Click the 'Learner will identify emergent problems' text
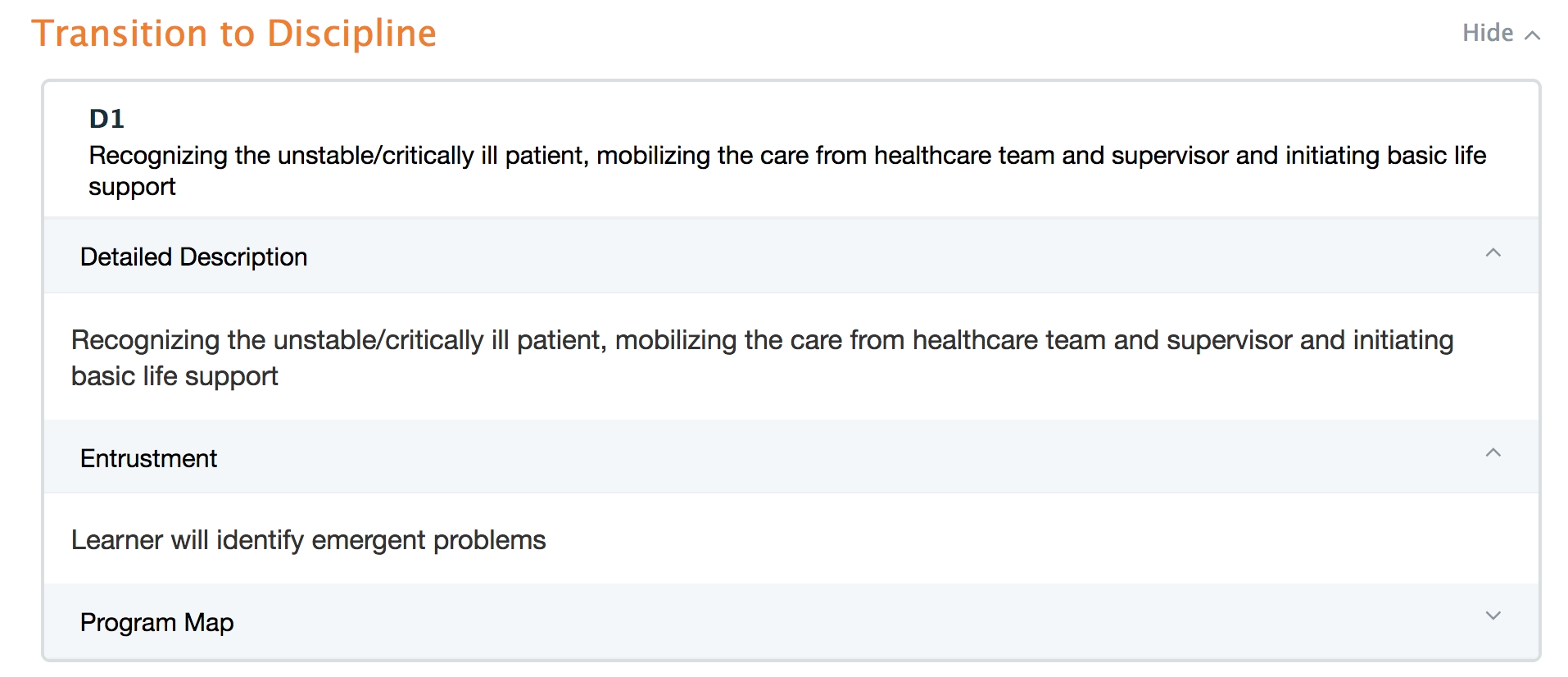Image resolution: width=1568 pixels, height=677 pixels. (308, 540)
